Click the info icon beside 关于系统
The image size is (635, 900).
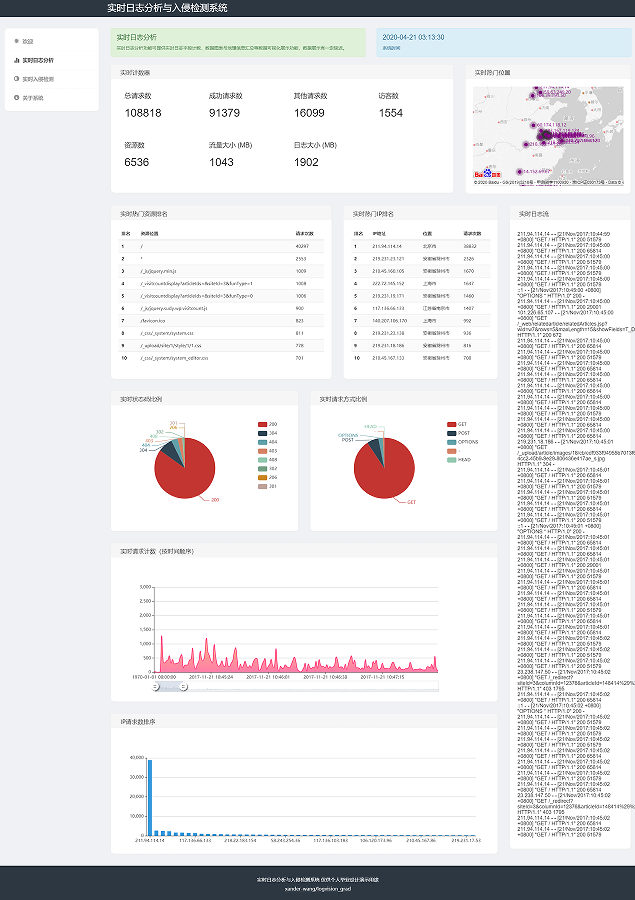pyautogui.click(x=17, y=98)
